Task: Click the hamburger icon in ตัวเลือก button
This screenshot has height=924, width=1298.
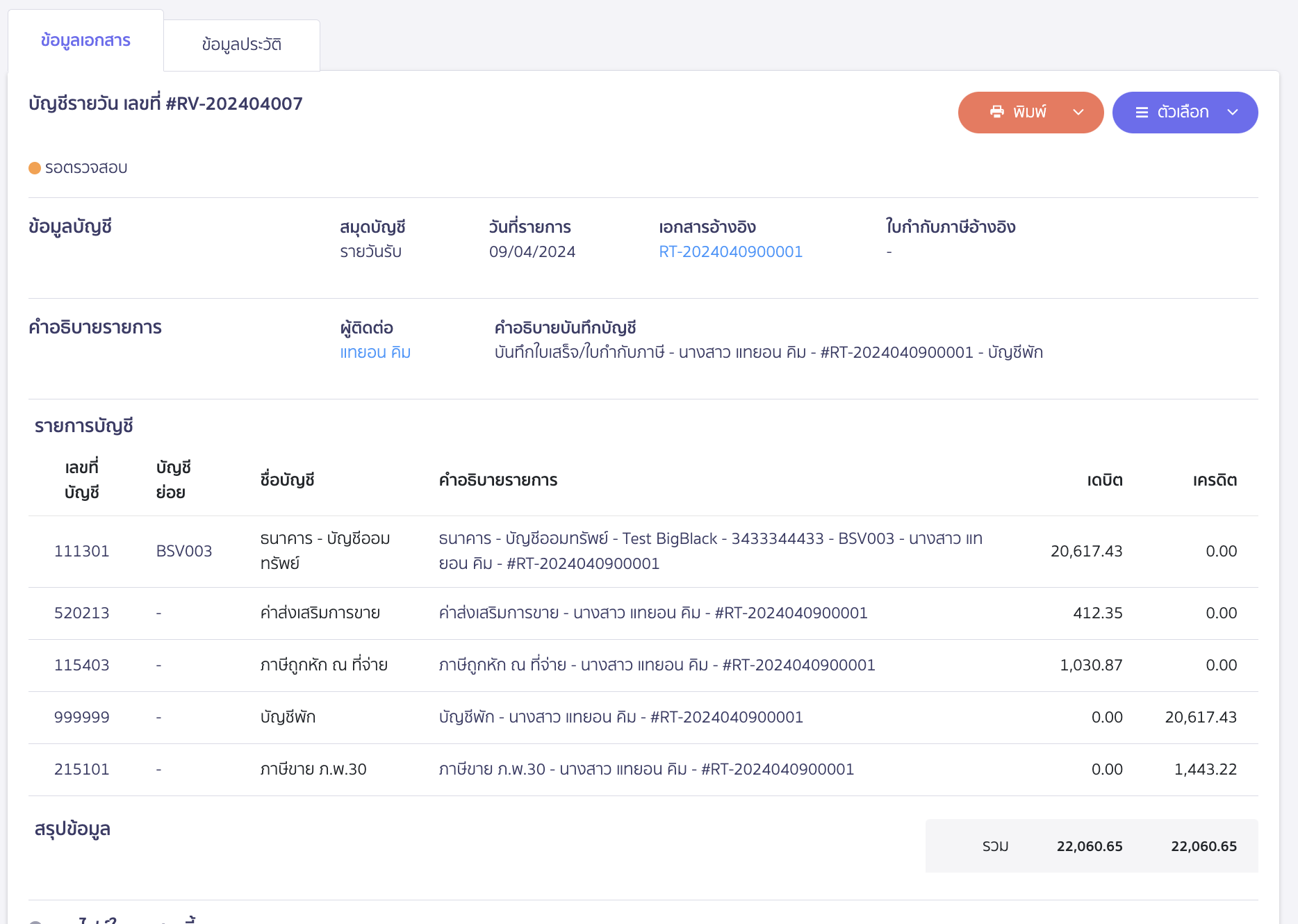Action: tap(1142, 112)
